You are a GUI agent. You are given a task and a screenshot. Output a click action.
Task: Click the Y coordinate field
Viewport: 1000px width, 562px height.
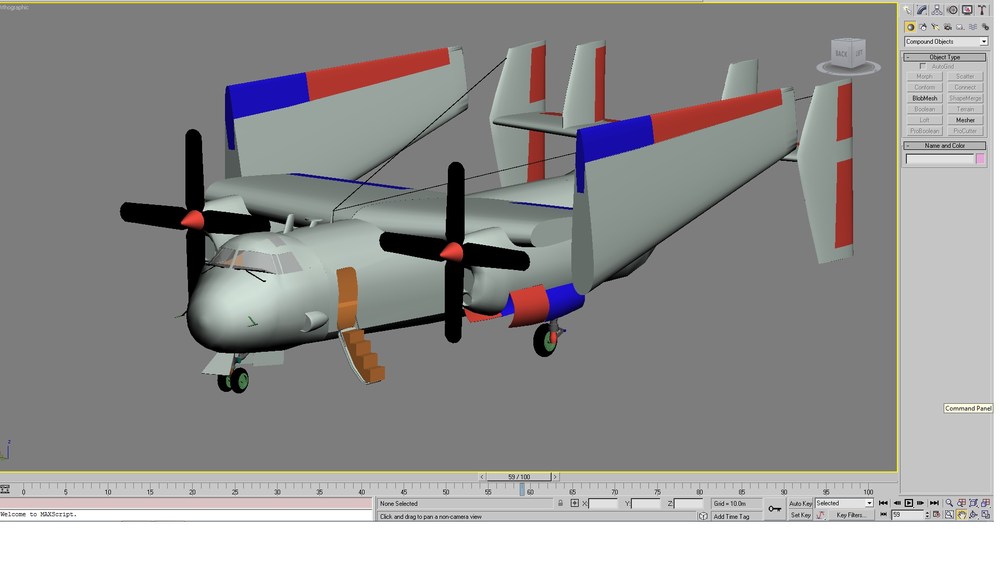click(x=646, y=503)
